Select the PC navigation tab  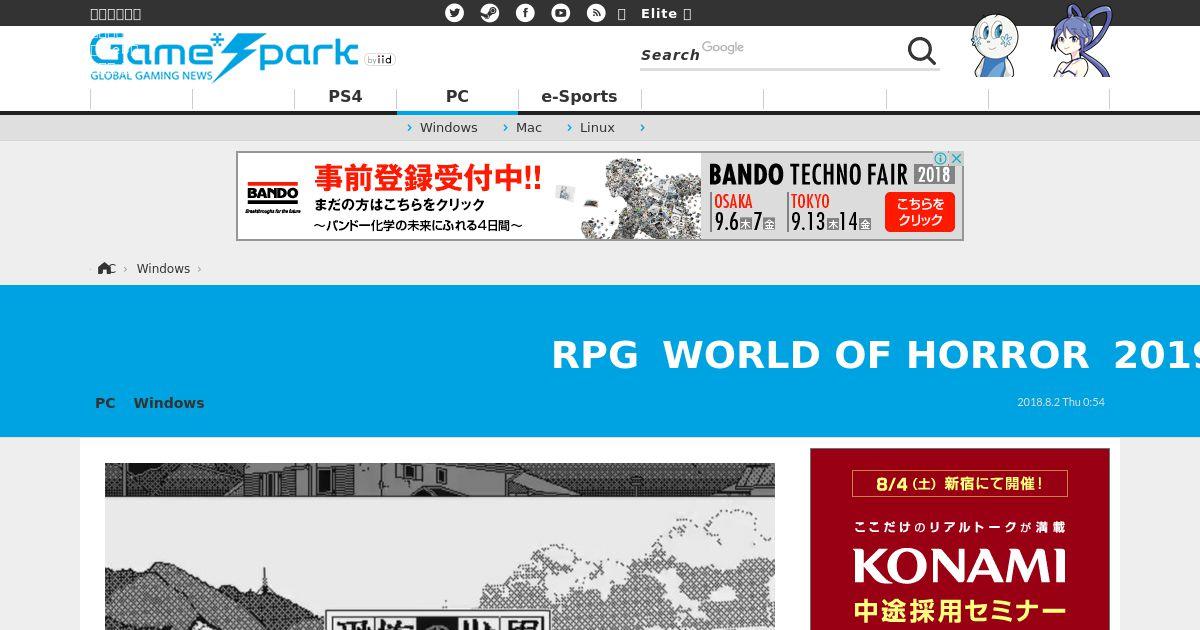(457, 96)
